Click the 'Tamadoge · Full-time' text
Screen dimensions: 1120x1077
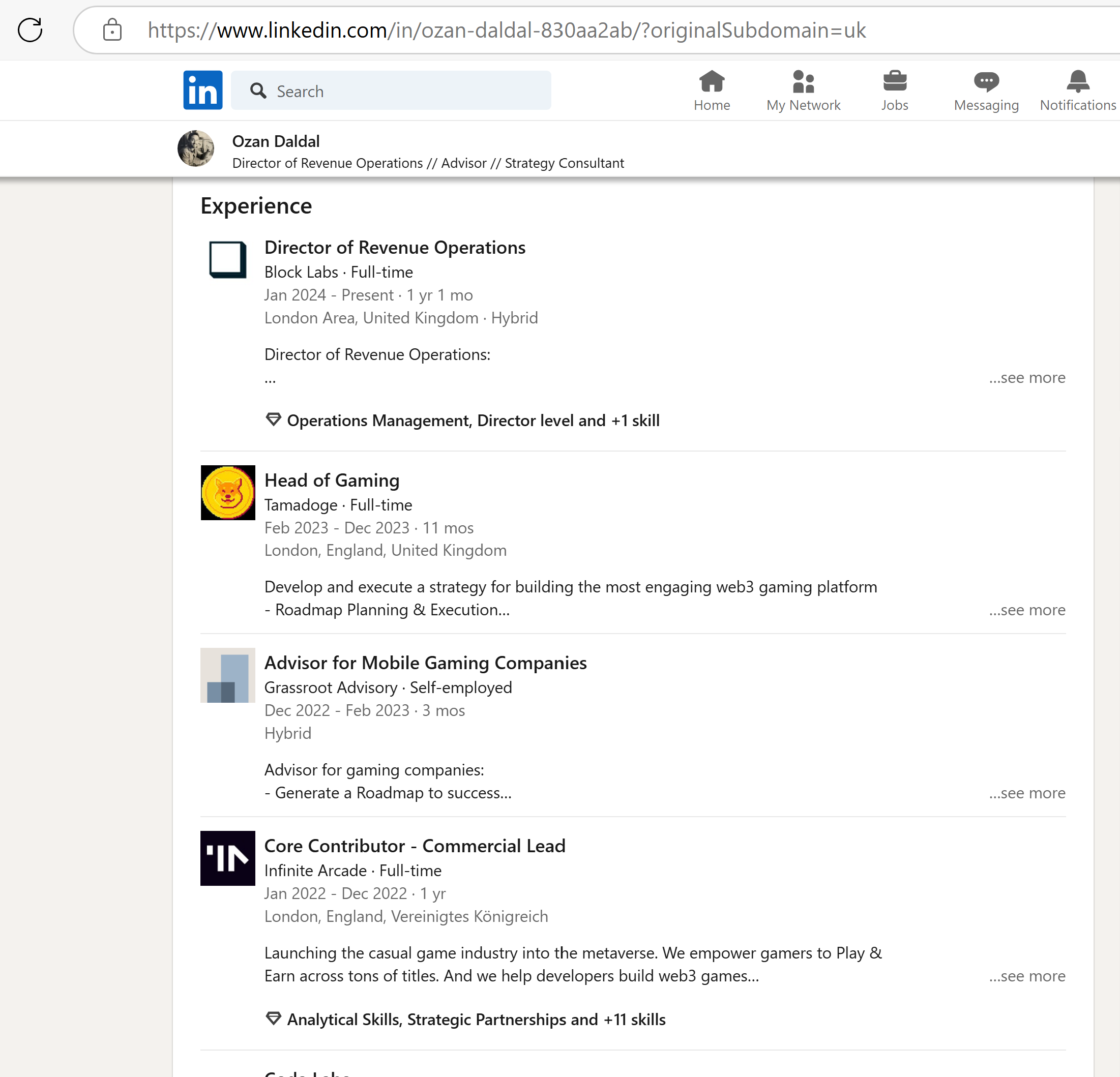click(338, 505)
